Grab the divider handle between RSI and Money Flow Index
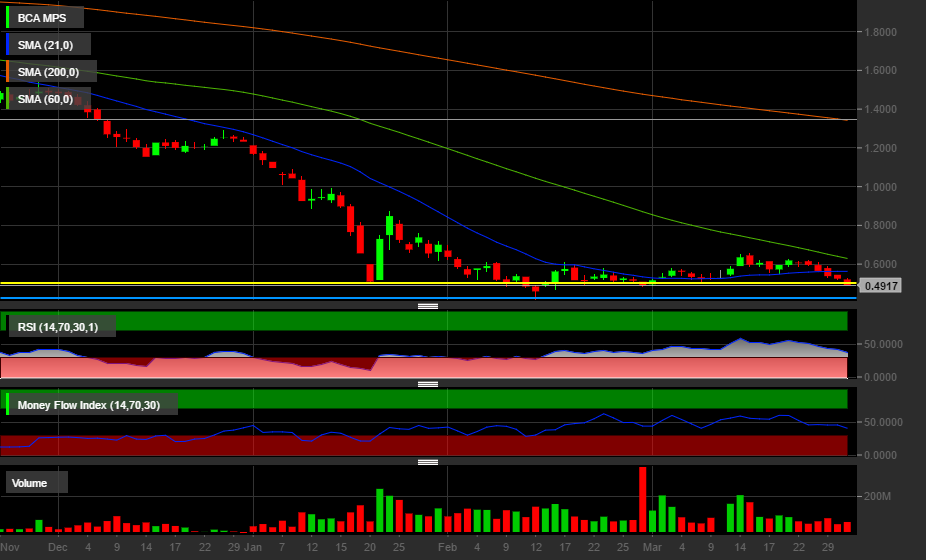The image size is (926, 560). (428, 384)
